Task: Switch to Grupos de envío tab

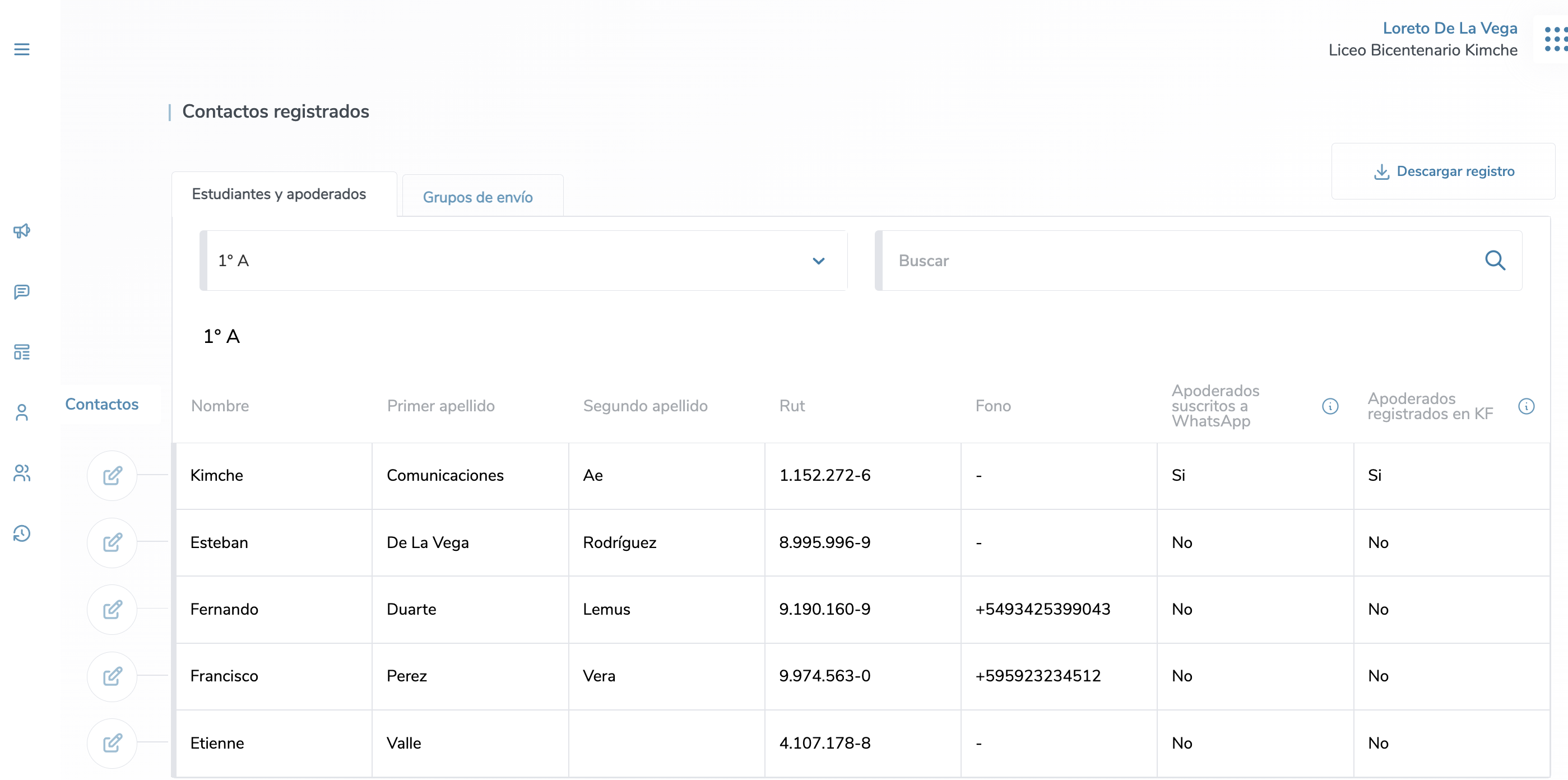Action: 478,197
